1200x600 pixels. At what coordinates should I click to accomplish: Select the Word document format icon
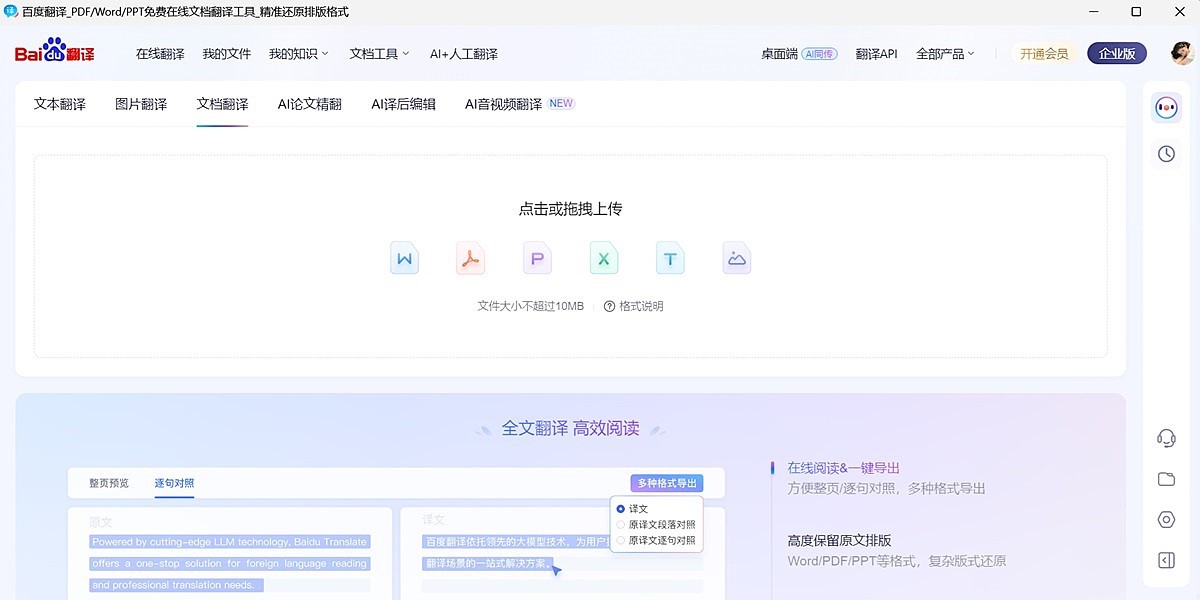click(x=404, y=257)
